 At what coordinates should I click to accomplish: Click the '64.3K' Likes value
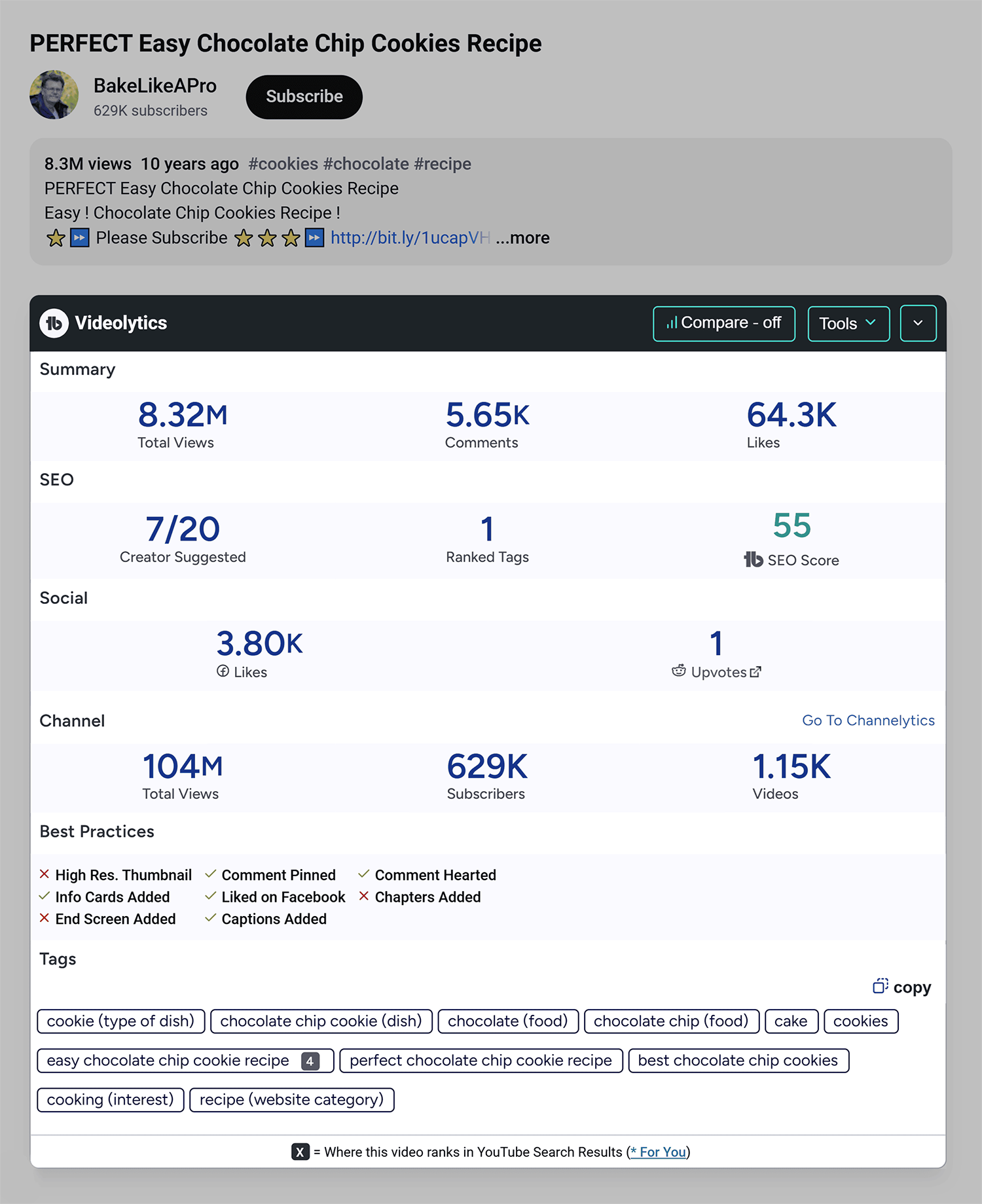click(x=792, y=415)
